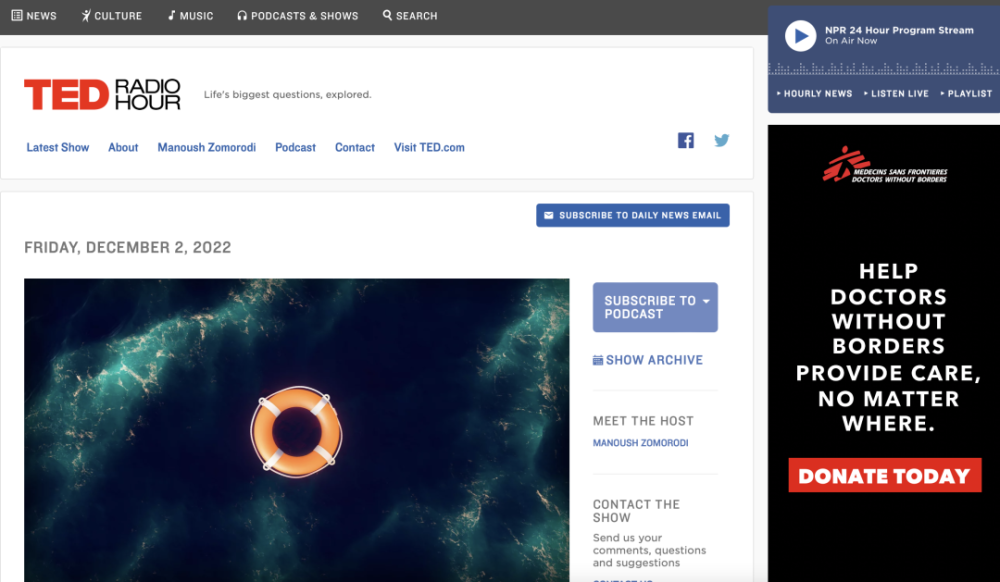The height and width of the screenshot is (582, 1000).
Task: Open Hourly News from the player
Action: 814,94
